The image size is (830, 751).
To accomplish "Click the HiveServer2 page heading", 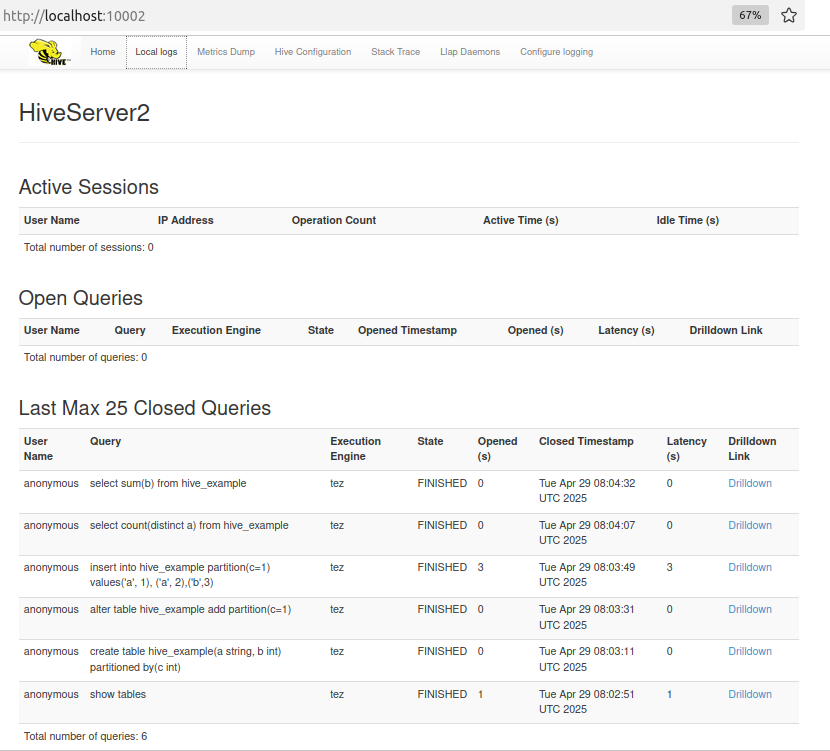I will [84, 113].
